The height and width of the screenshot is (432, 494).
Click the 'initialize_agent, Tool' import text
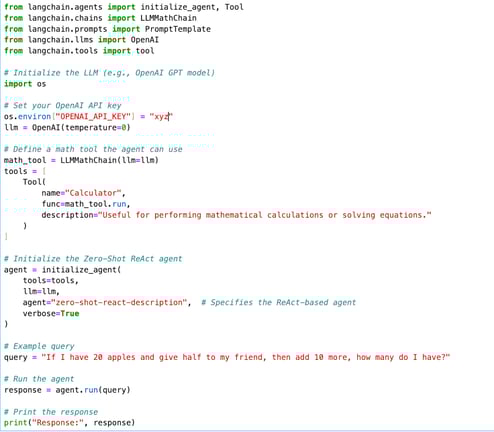pos(192,7)
